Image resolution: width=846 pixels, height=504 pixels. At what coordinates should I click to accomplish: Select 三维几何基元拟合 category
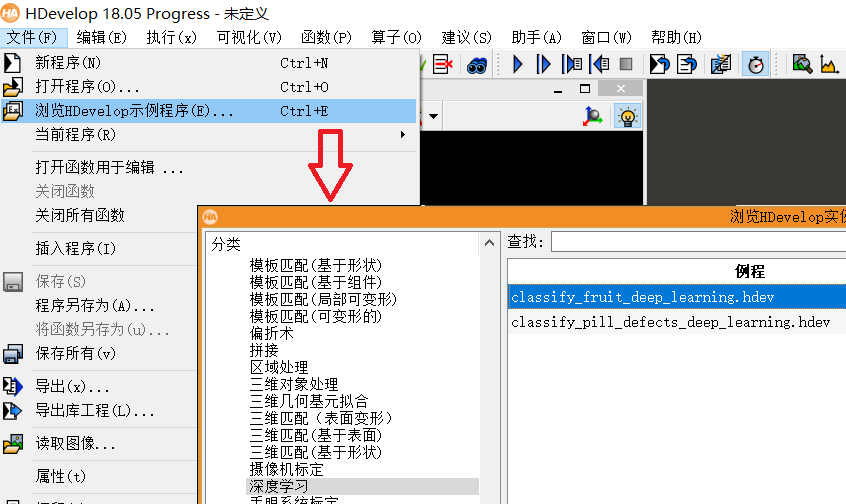click(309, 401)
